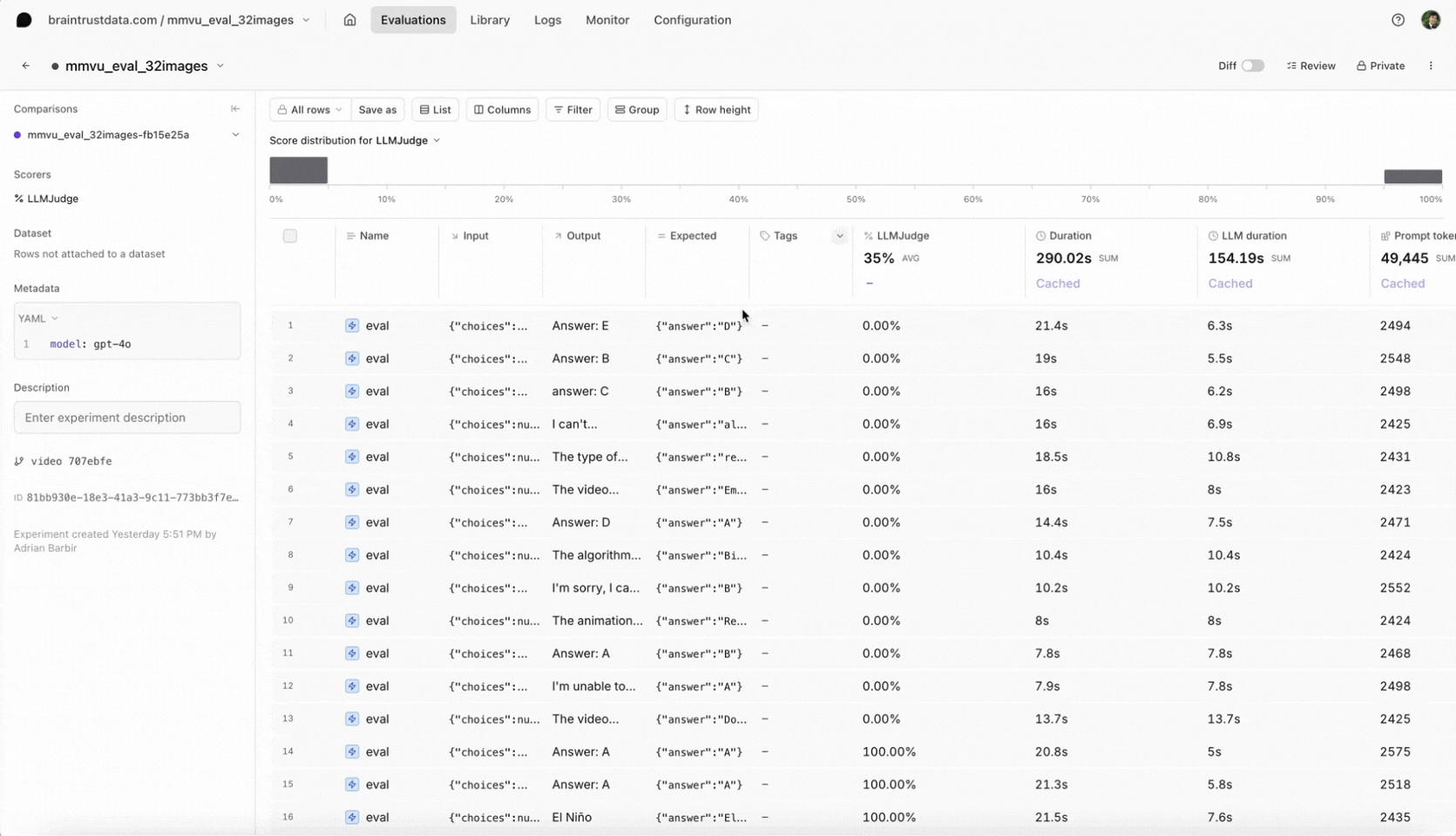This screenshot has width=1456, height=836.
Task: Click the Braintrust logo icon
Action: 24,20
